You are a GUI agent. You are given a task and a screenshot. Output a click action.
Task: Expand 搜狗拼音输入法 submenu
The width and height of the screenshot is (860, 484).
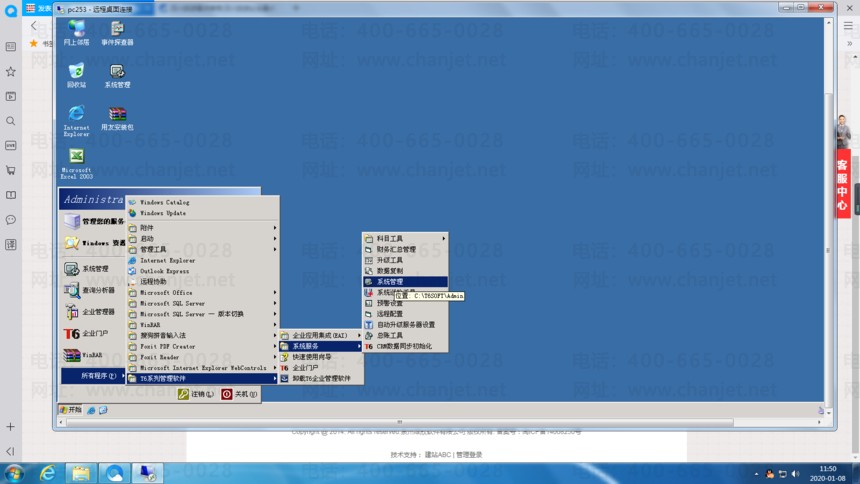202,335
